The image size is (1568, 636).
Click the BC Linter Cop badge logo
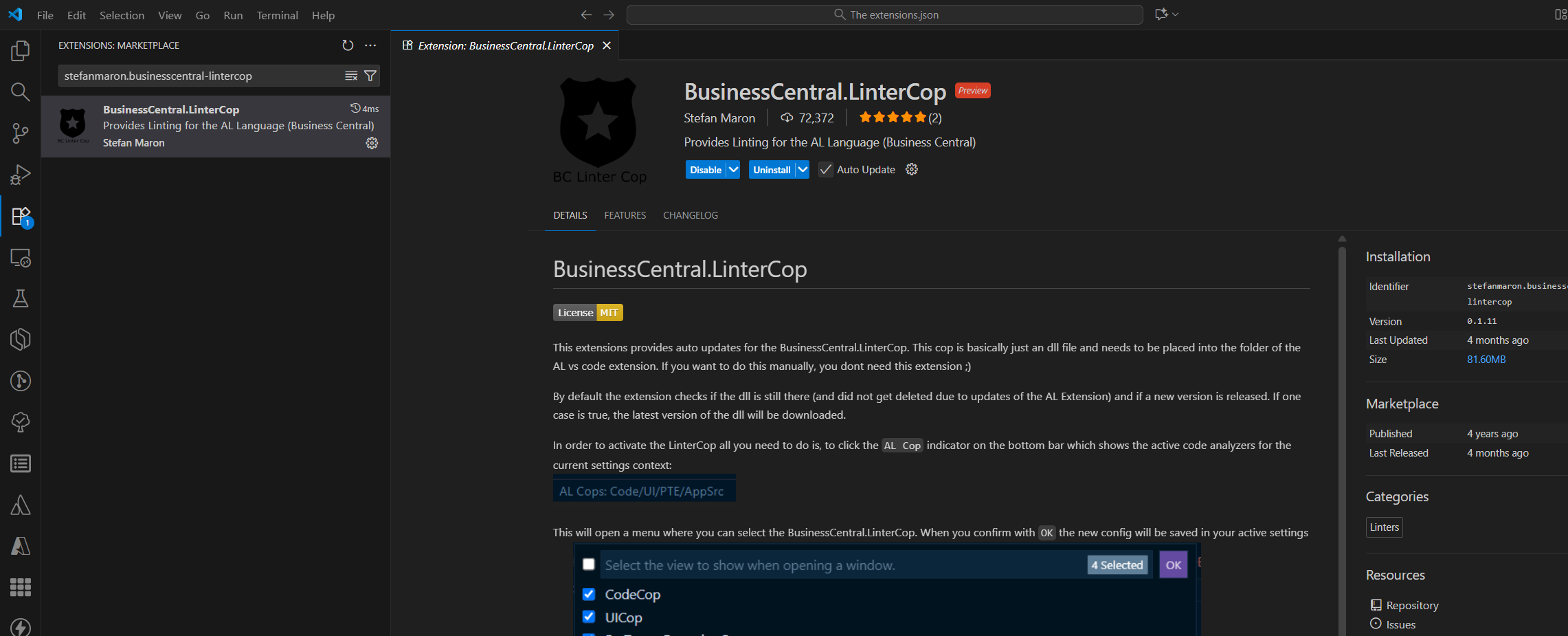click(598, 131)
